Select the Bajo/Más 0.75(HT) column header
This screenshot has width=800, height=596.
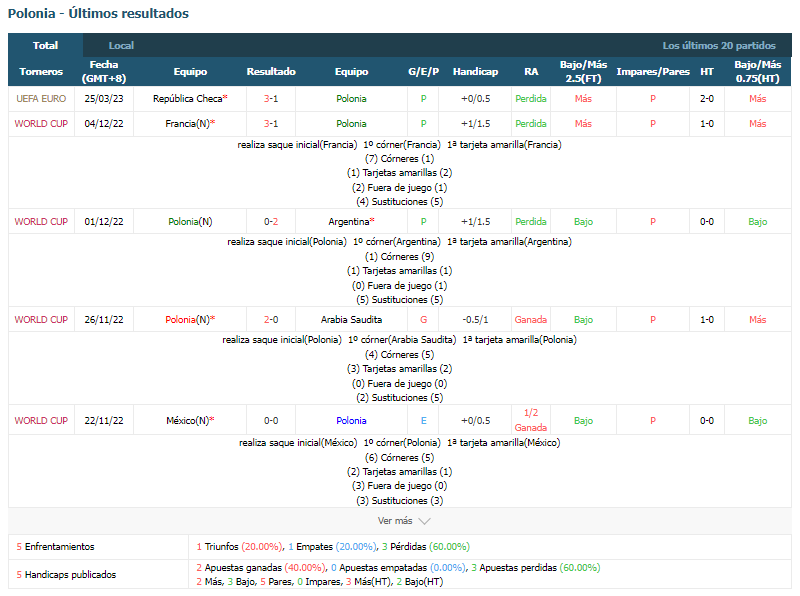click(x=758, y=71)
